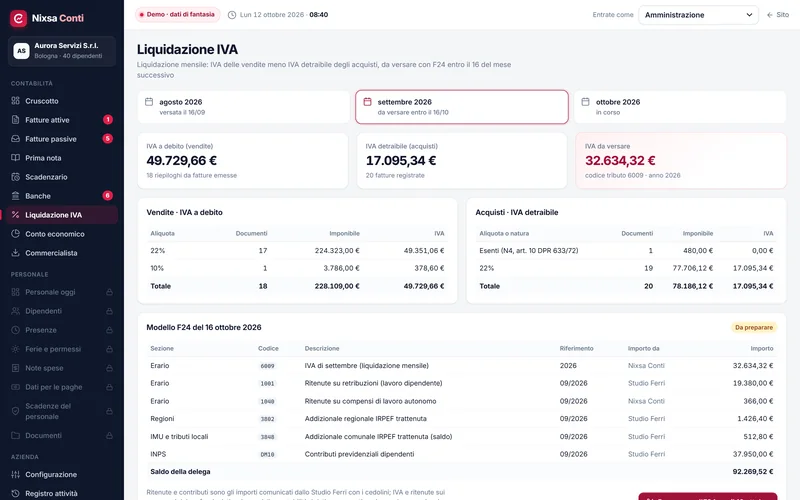The width and height of the screenshot is (800, 500).
Task: Click lock icon beside Ferie e permessi
Action: [109, 349]
